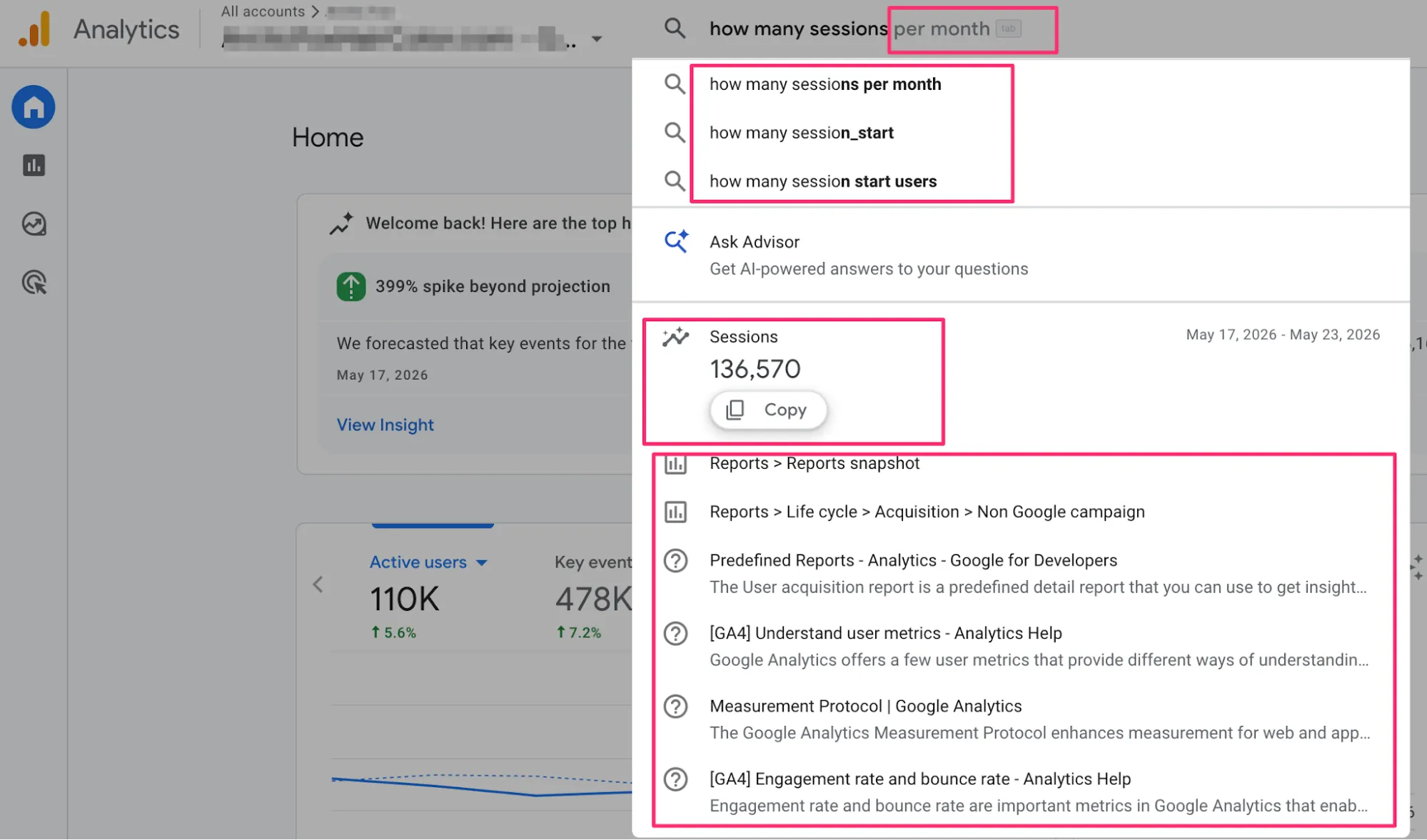Expand the account property selector arrow
The width and height of the screenshot is (1427, 840).
coord(597,39)
